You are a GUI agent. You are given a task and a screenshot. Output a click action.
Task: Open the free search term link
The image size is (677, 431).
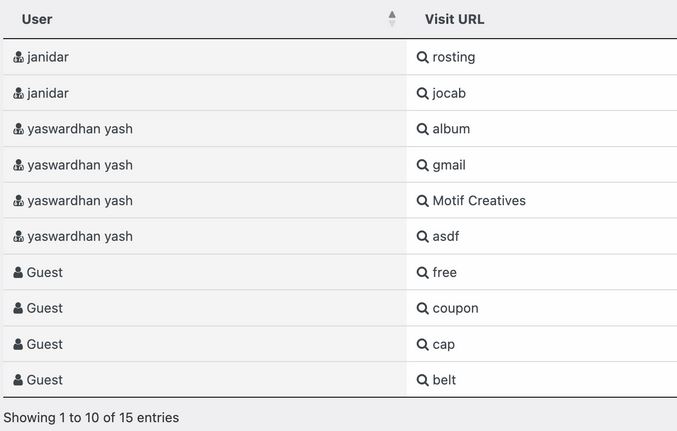[x=444, y=273]
